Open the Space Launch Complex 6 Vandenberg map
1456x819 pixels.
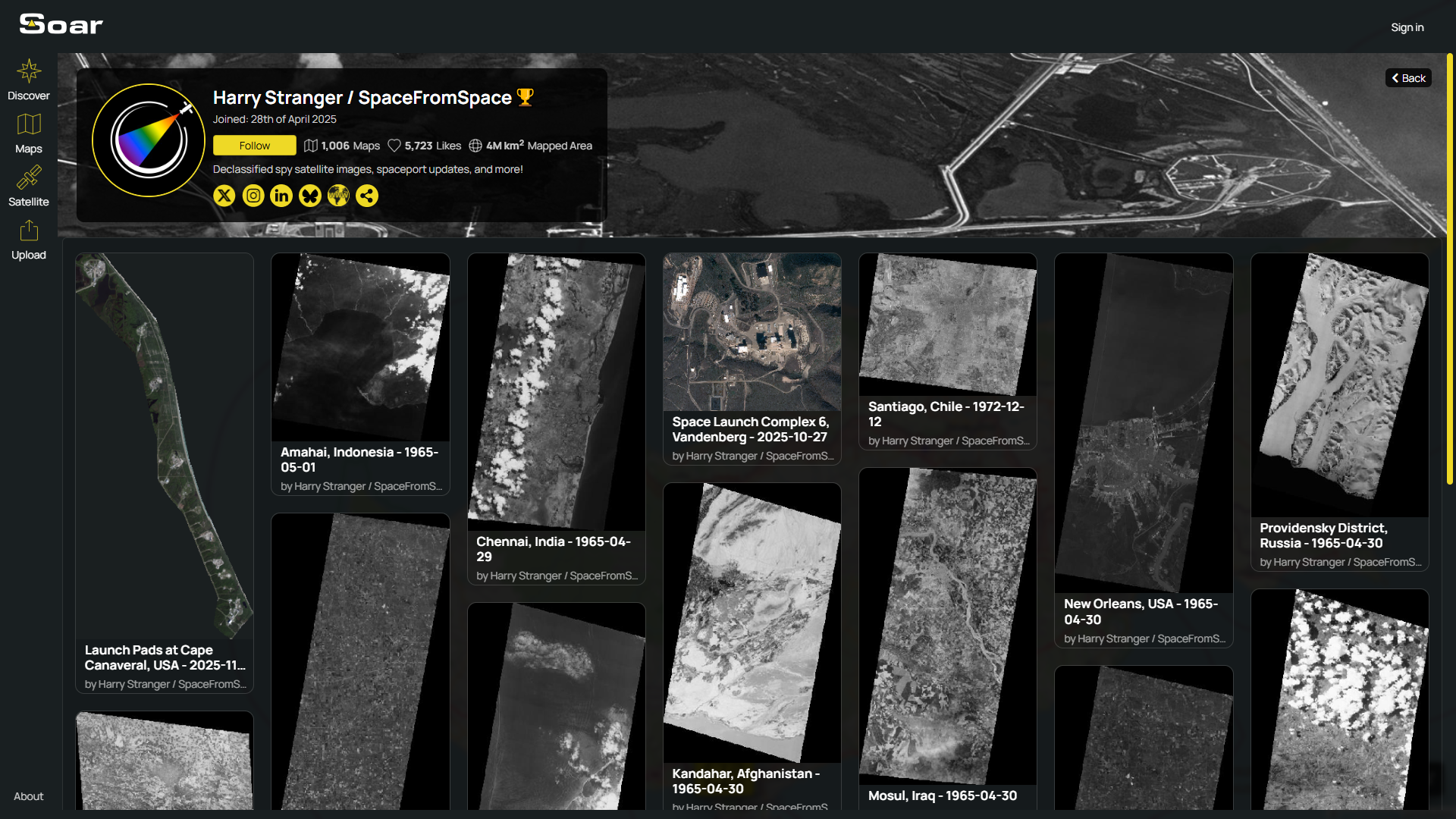coord(752,332)
